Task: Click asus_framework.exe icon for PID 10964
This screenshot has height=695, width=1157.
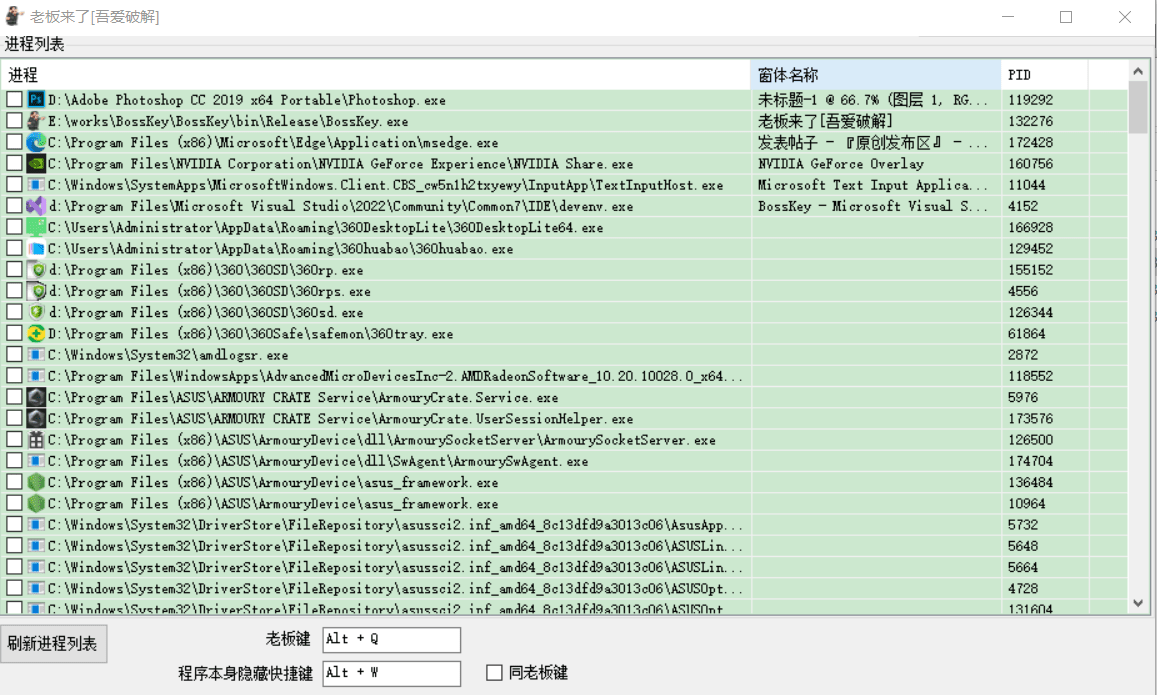Action: pyautogui.click(x=36, y=504)
